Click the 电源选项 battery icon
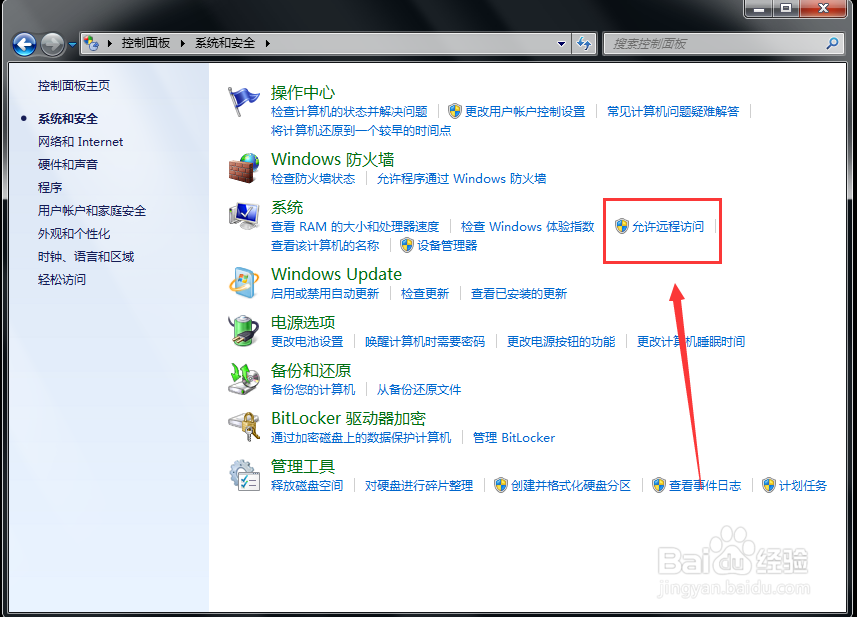Screen dimensions: 857x617 (x=245, y=330)
